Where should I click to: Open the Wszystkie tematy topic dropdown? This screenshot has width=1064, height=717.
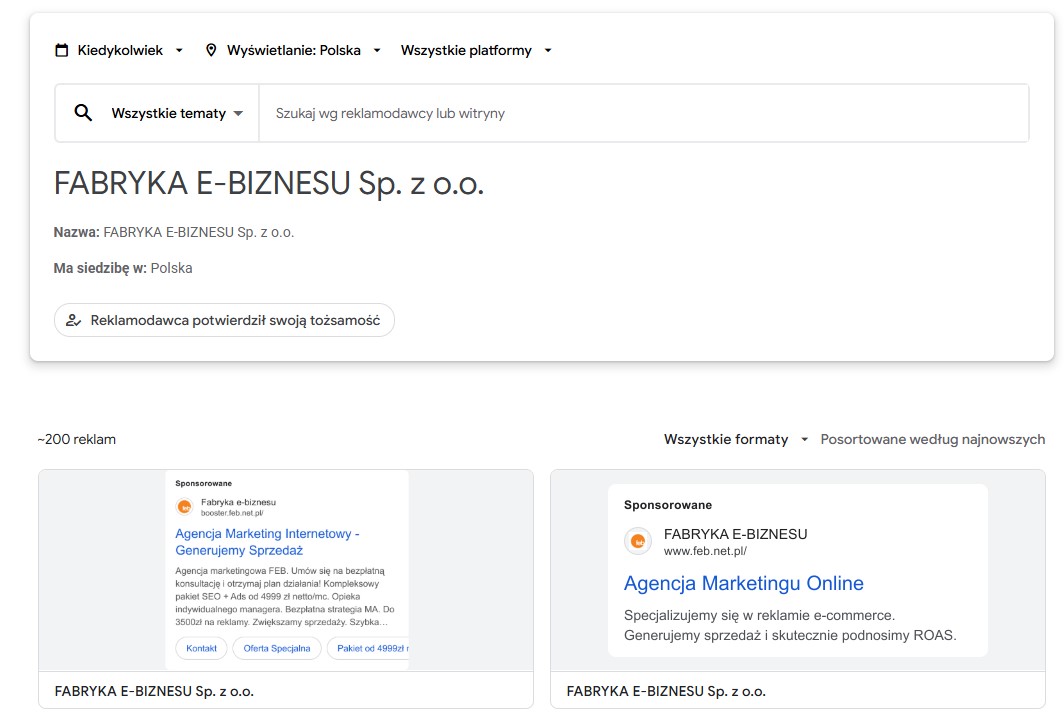pyautogui.click(x=177, y=113)
